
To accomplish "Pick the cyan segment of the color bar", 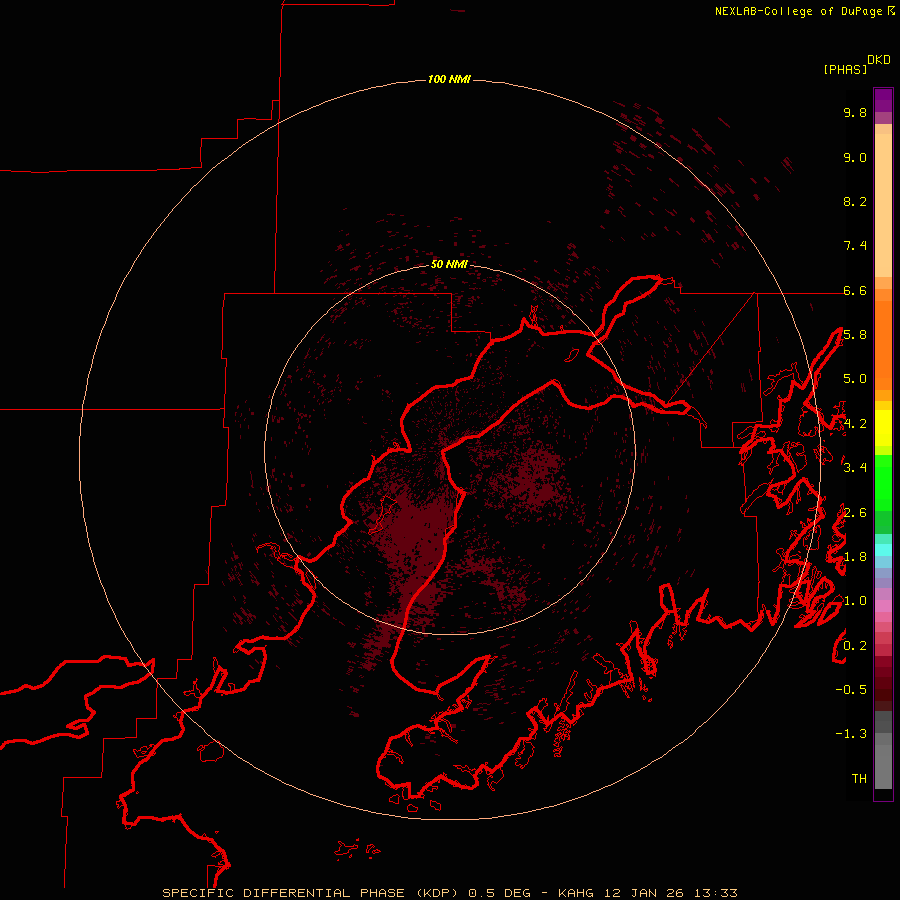I will (x=883, y=550).
